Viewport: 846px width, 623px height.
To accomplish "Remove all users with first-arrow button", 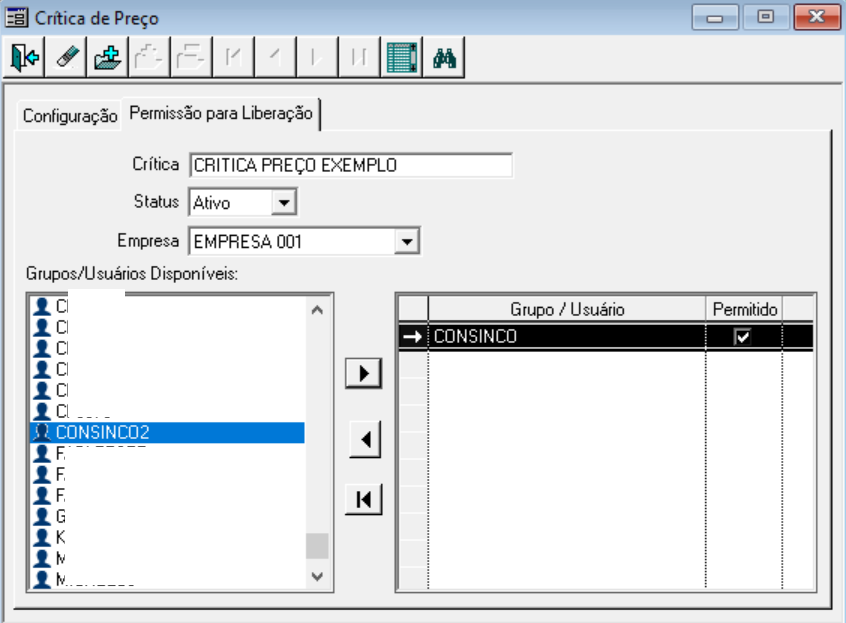I will click(x=364, y=499).
